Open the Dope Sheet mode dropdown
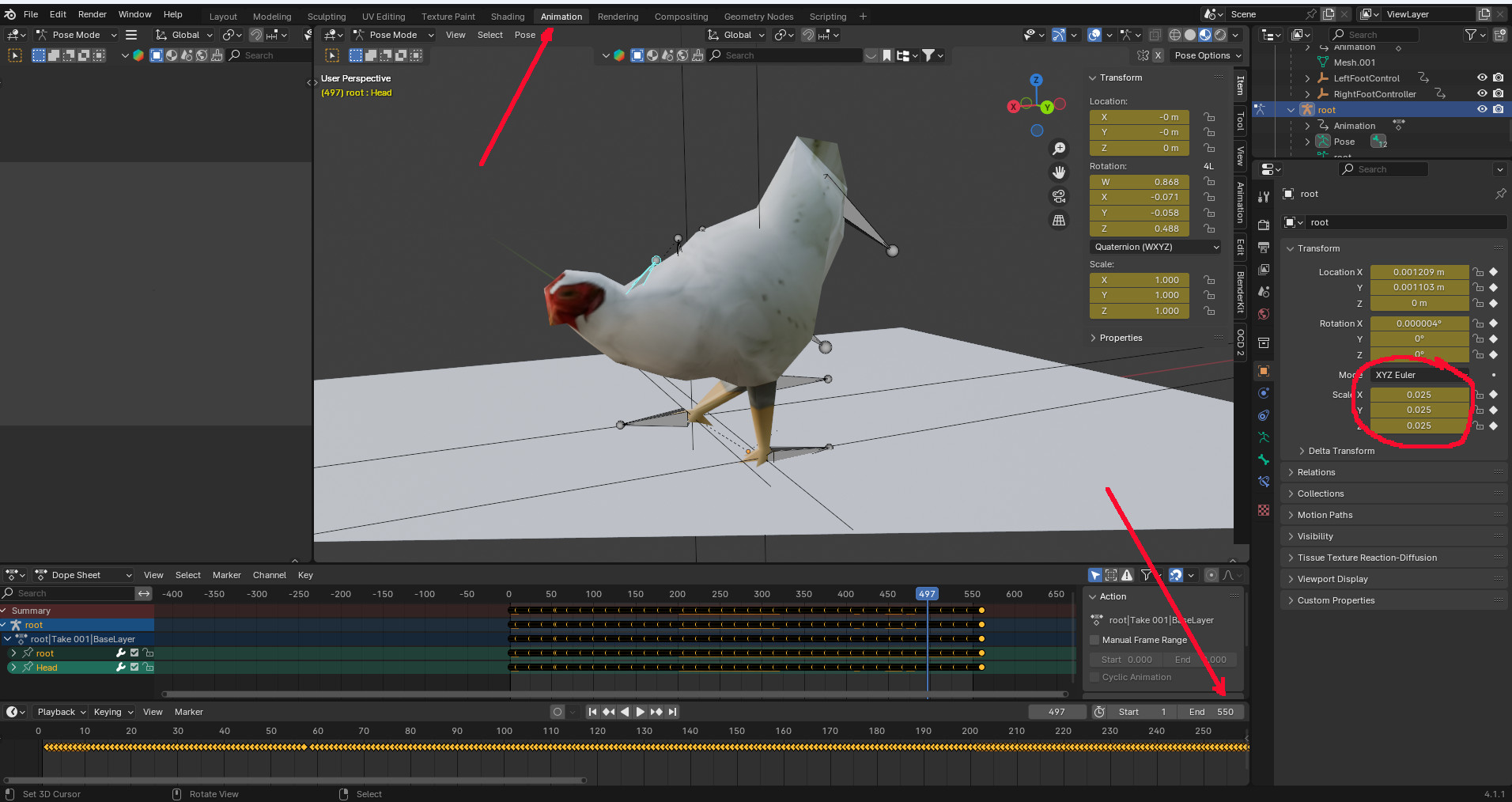 click(x=84, y=575)
